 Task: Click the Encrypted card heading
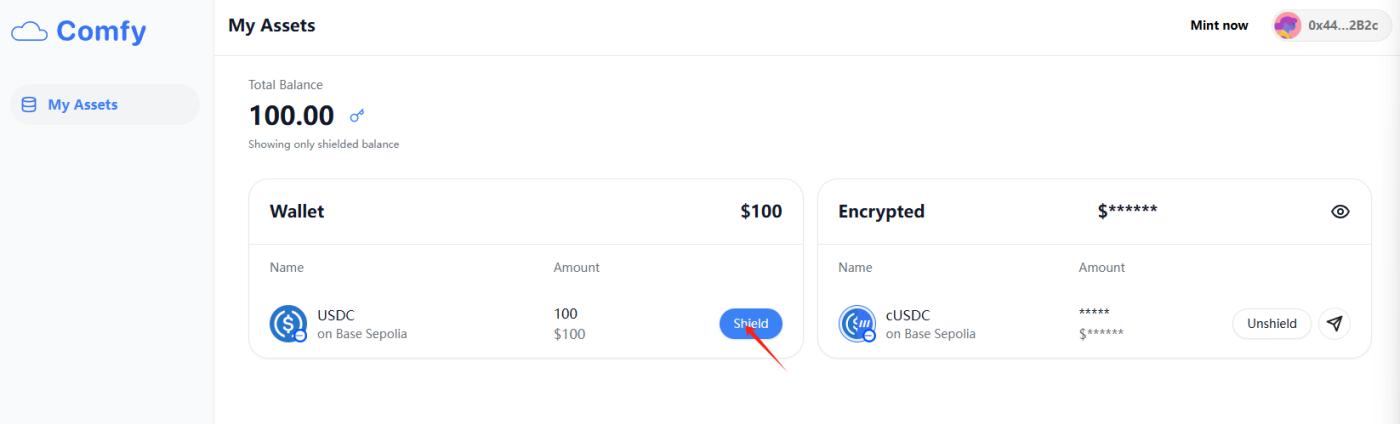881,212
